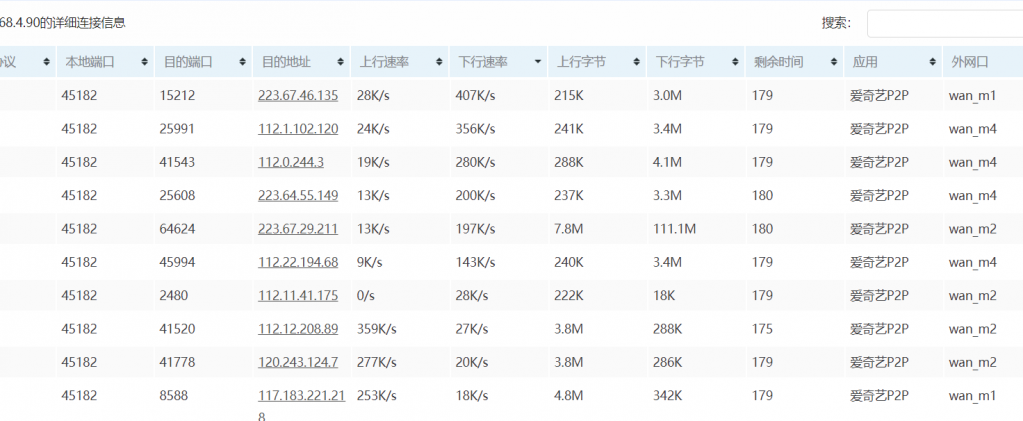This screenshot has height=421, width=1023.
Task: Click the 目的端口 header label
Action: pos(188,62)
